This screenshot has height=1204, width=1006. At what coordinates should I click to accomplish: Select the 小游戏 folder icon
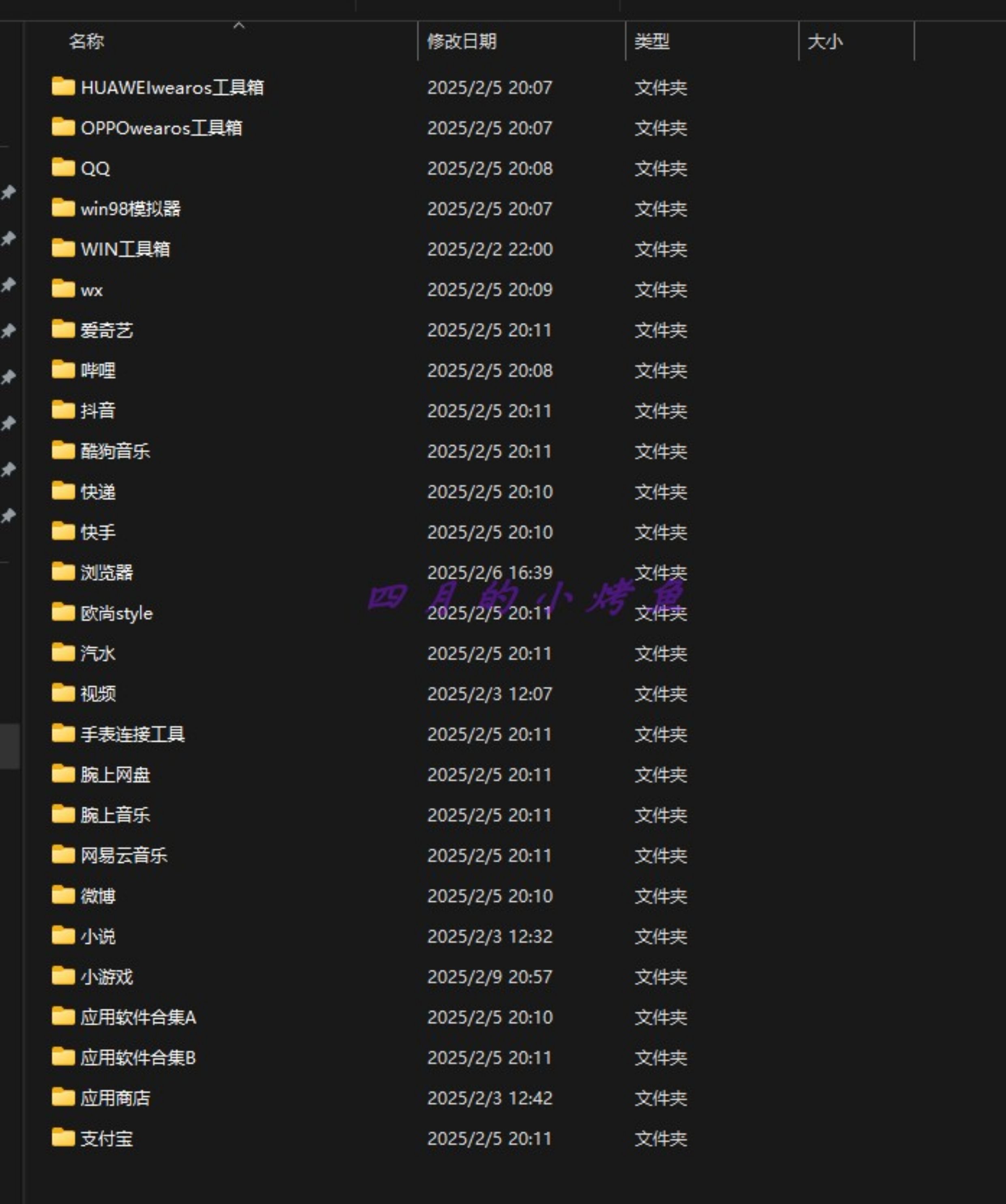[x=63, y=976]
